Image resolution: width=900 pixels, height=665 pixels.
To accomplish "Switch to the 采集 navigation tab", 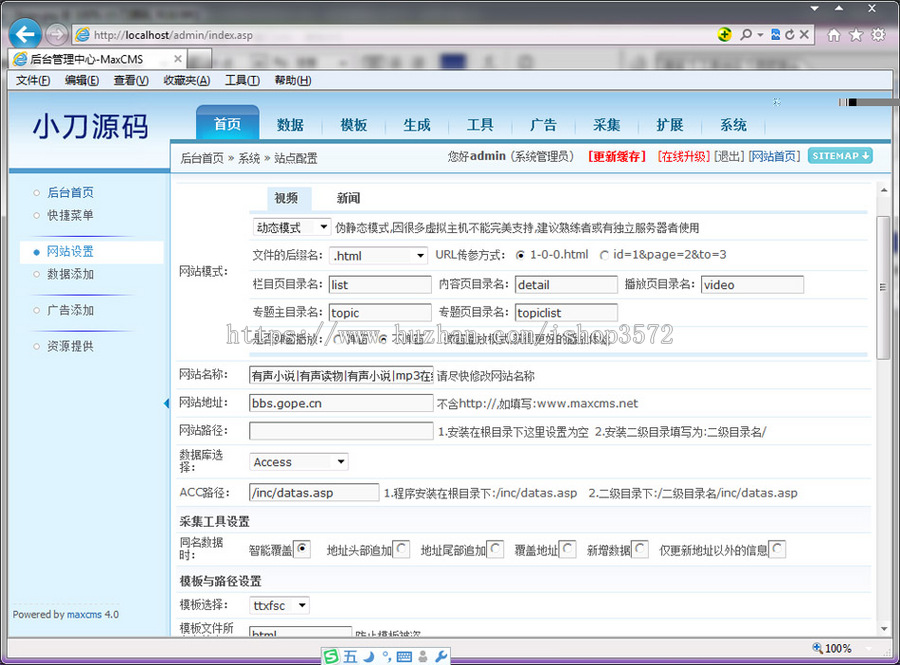I will (607, 125).
